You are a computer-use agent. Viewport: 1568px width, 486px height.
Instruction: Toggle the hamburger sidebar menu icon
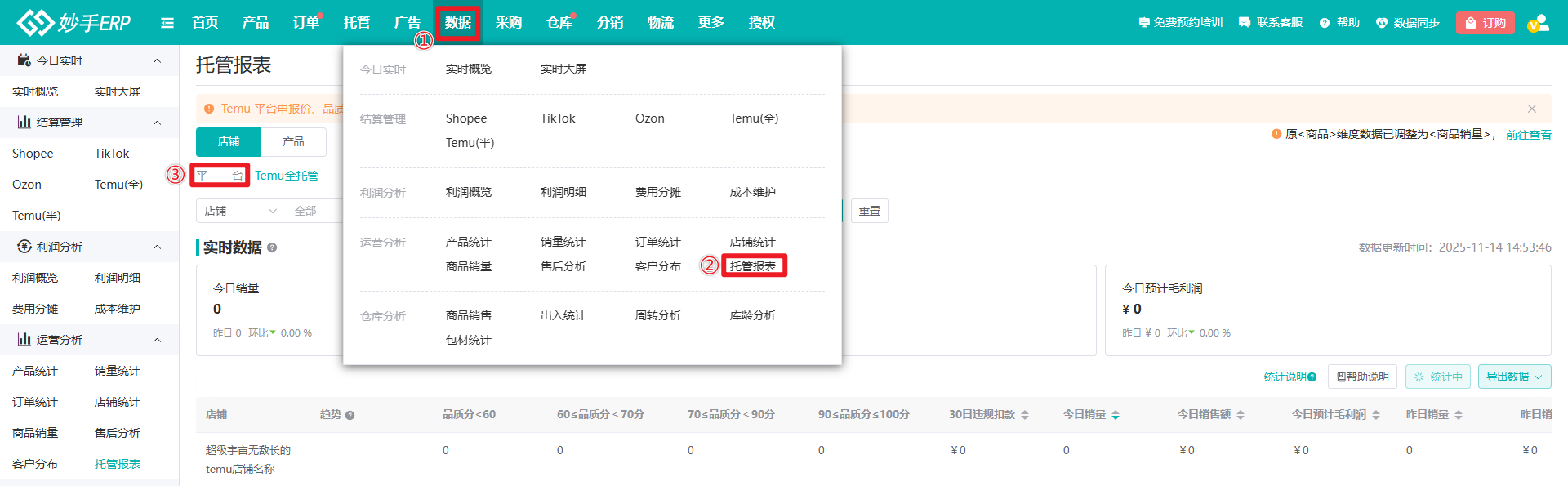click(167, 23)
